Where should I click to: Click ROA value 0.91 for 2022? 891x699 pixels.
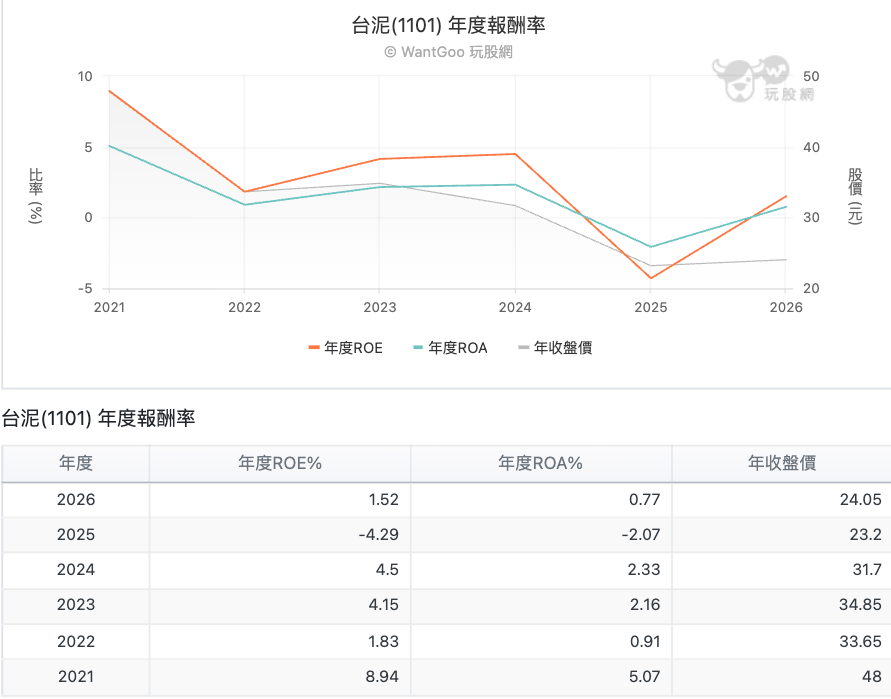(x=645, y=642)
